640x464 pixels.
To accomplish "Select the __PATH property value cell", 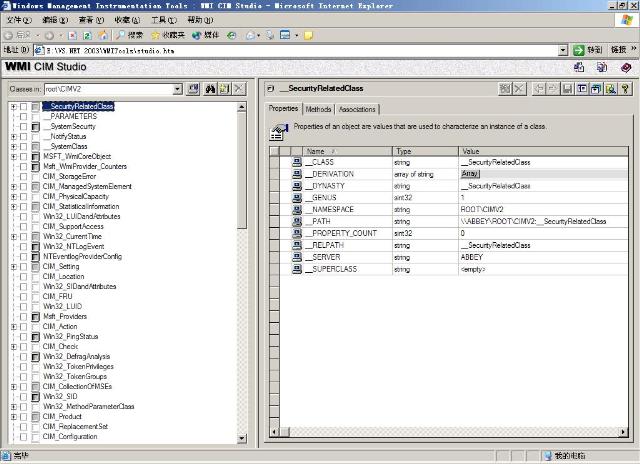I will point(543,222).
